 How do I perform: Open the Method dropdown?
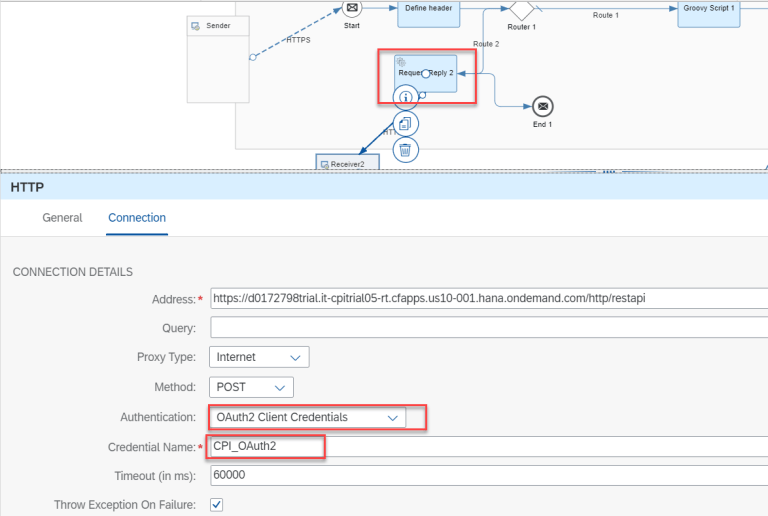coord(251,387)
